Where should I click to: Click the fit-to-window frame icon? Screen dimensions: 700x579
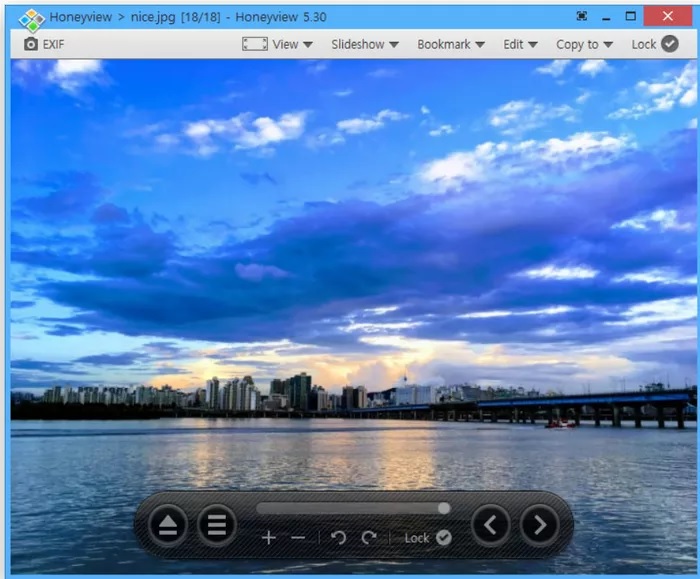tap(255, 44)
